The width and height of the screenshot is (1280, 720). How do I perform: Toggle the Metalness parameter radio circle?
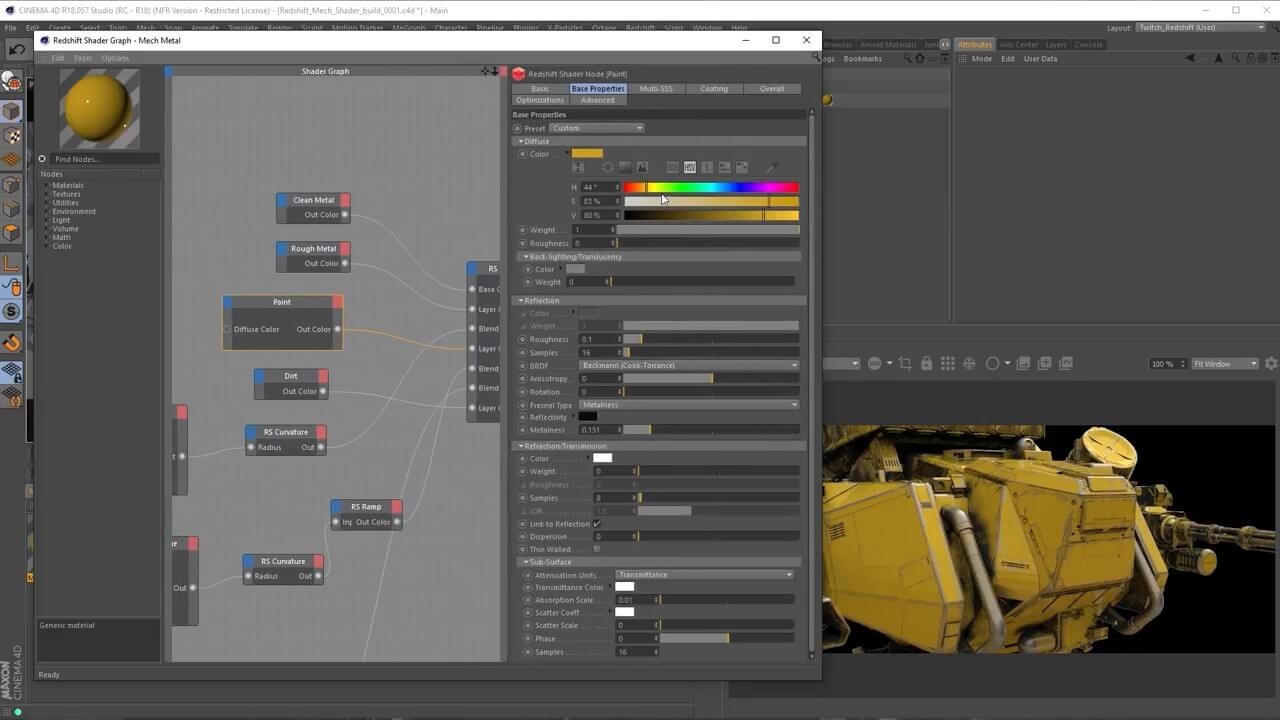pos(522,430)
